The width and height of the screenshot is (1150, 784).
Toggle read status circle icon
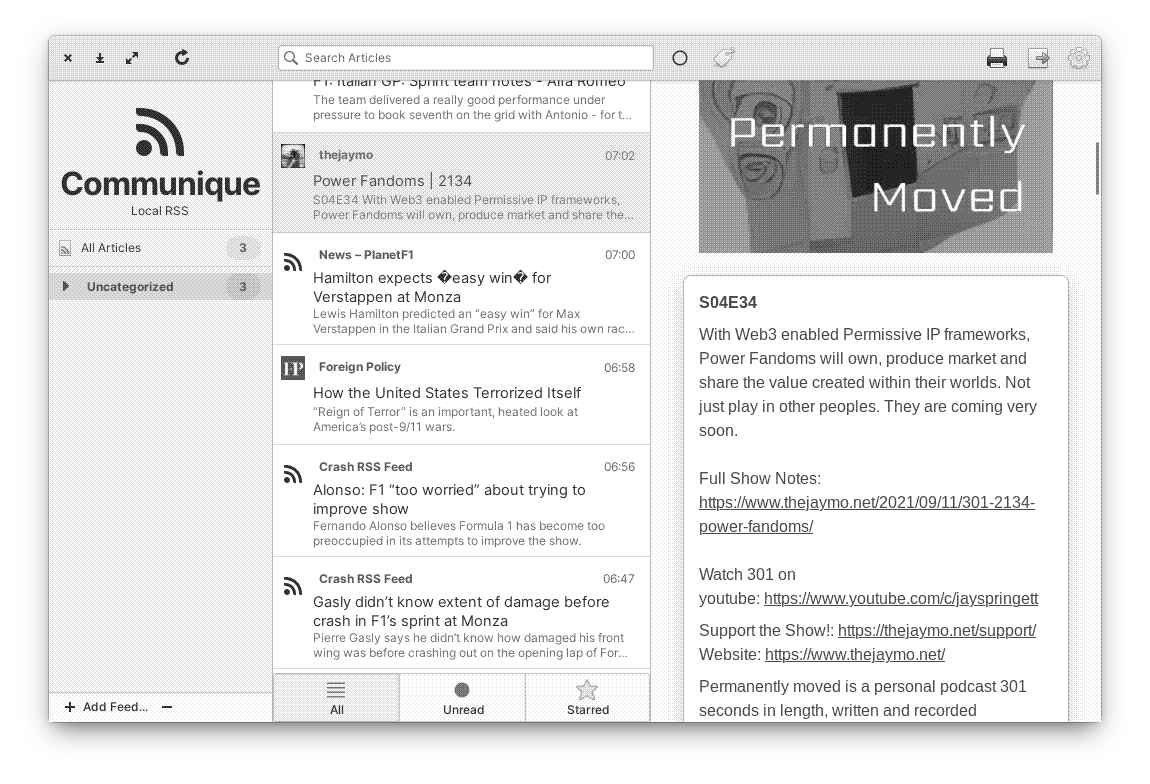[x=680, y=58]
